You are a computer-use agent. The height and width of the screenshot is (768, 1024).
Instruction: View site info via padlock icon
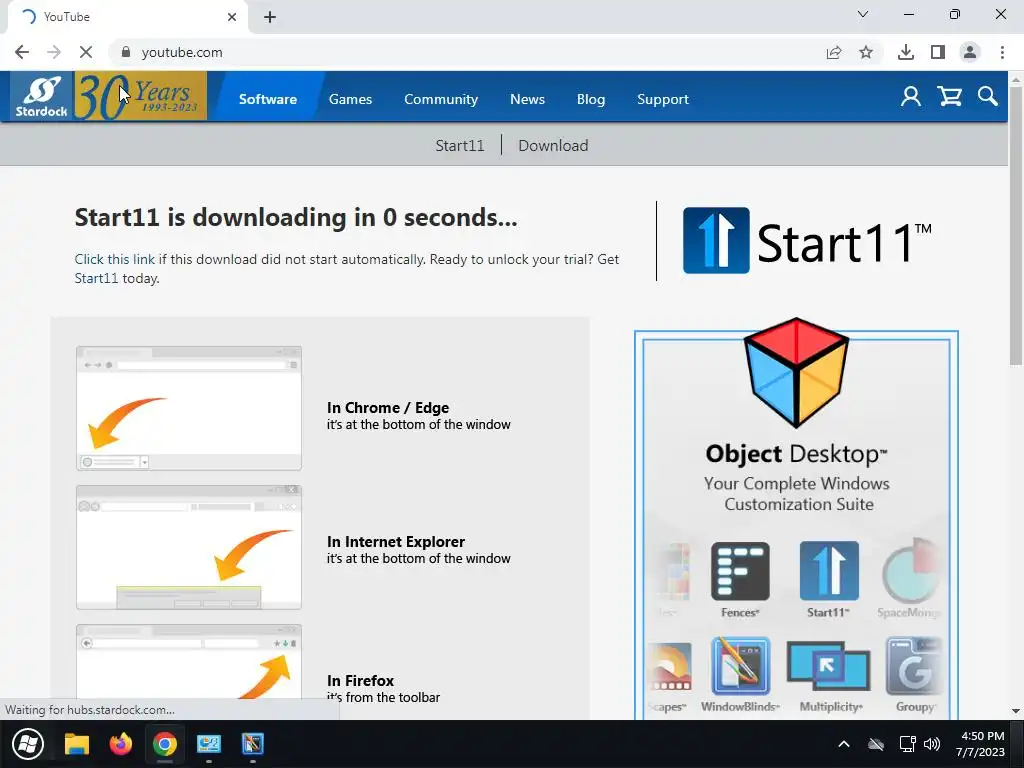126,52
